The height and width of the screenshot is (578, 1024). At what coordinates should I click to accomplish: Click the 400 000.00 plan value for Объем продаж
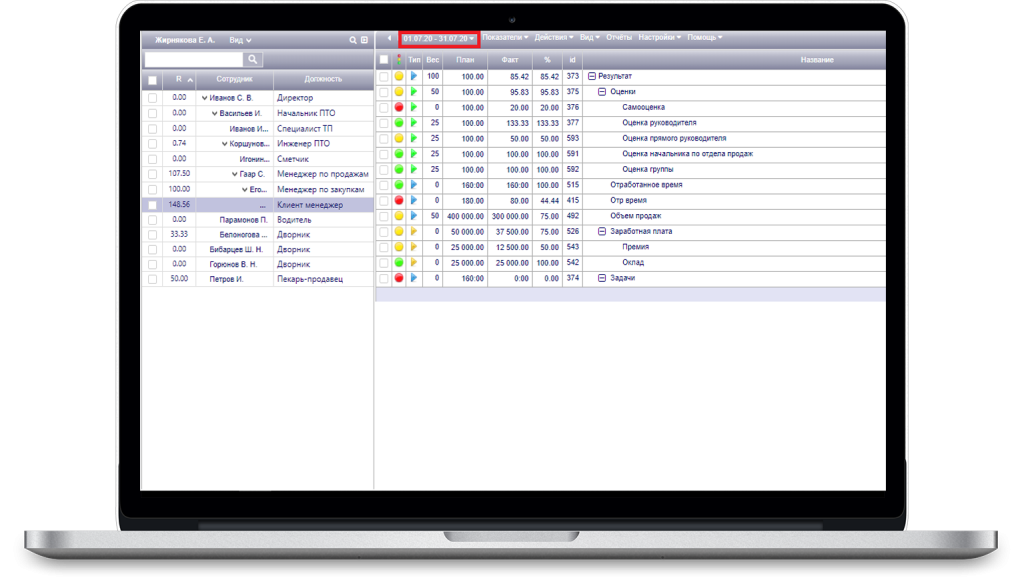point(466,216)
